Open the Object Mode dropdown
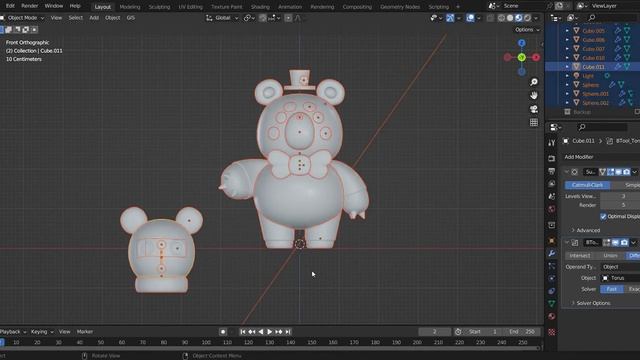The image size is (640, 360). pos(23,18)
